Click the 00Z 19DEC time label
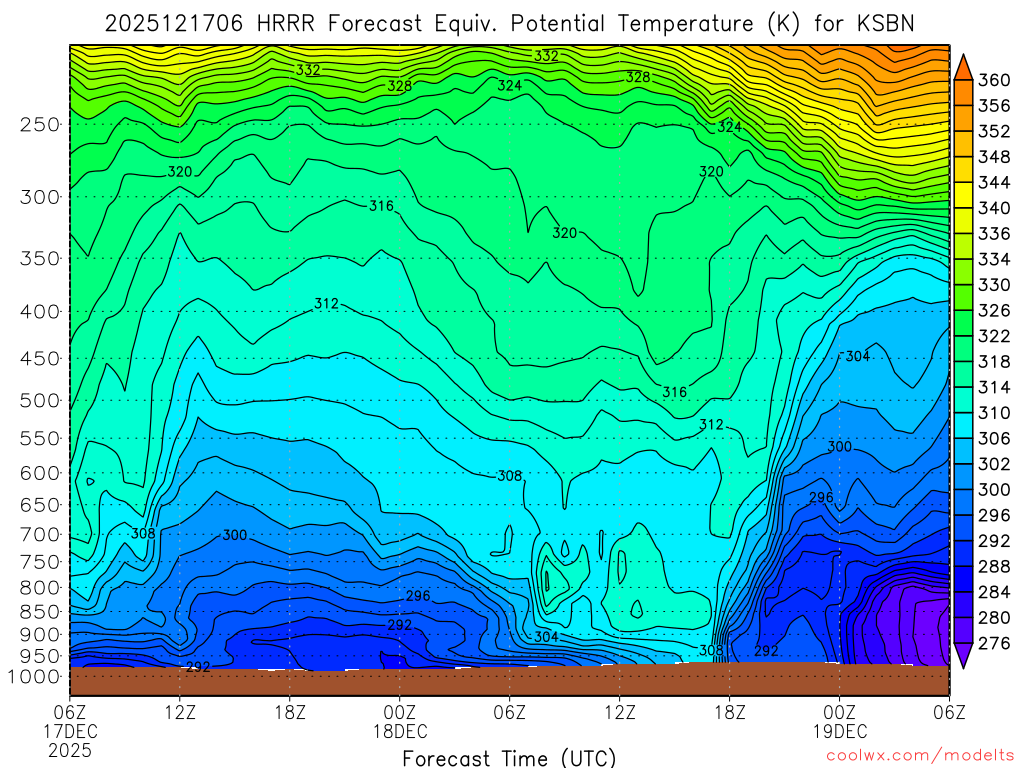Viewport: 1024px width, 768px height. click(840, 722)
